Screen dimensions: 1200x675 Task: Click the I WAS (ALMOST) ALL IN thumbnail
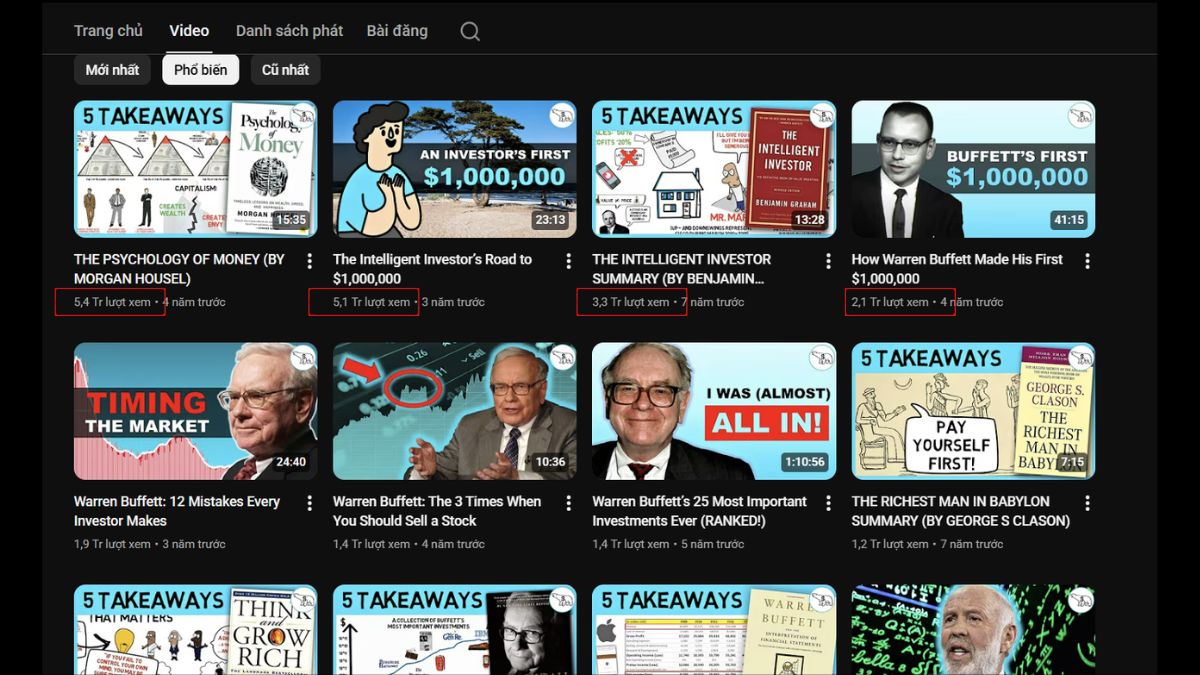coord(713,412)
